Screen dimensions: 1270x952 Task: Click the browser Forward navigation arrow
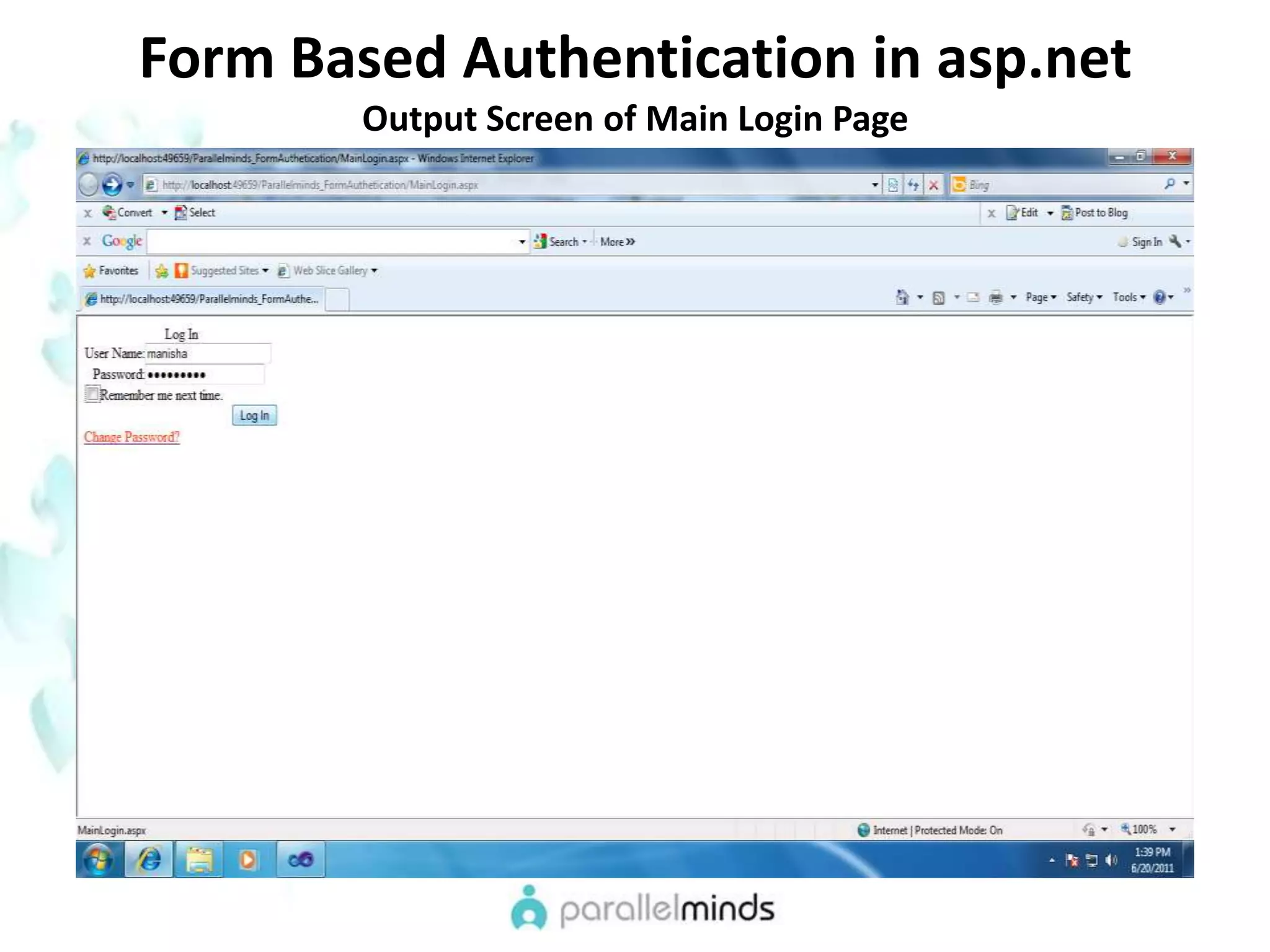click(x=112, y=185)
